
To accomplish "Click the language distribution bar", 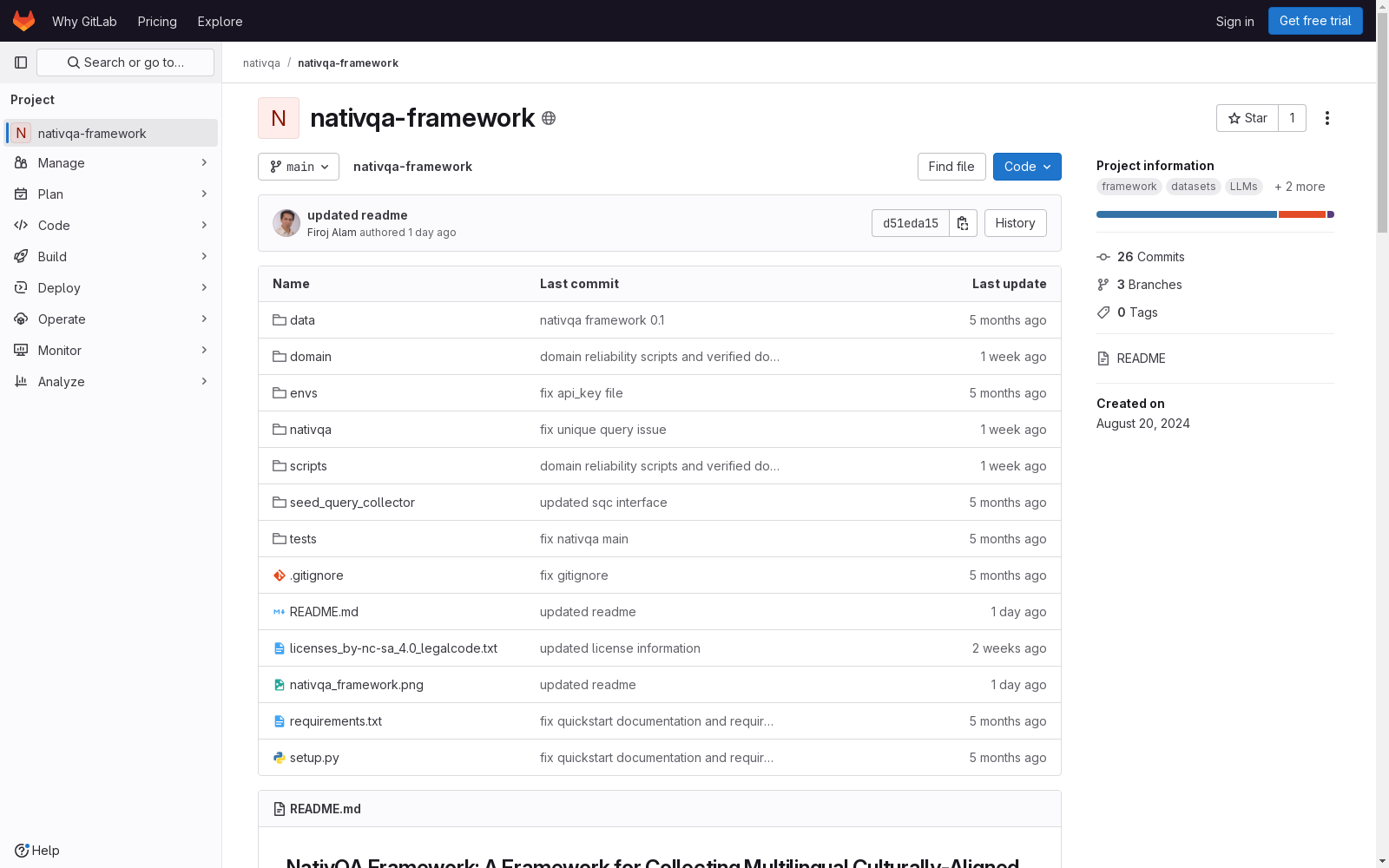I will 1215,214.
